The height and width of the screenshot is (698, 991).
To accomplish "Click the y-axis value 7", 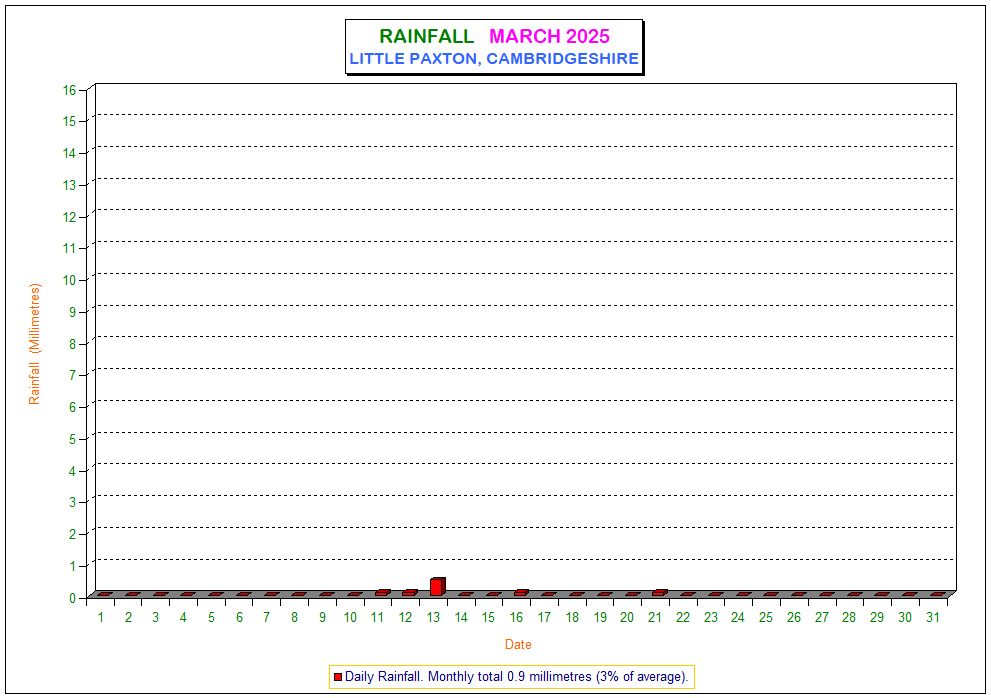I will point(73,376).
